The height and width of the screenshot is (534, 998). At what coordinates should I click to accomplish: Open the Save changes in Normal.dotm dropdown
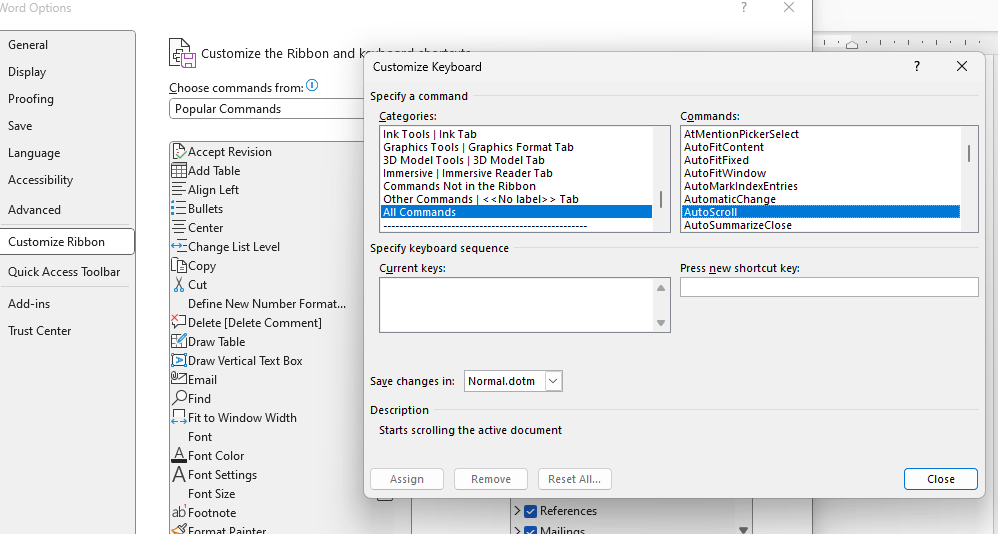point(553,381)
